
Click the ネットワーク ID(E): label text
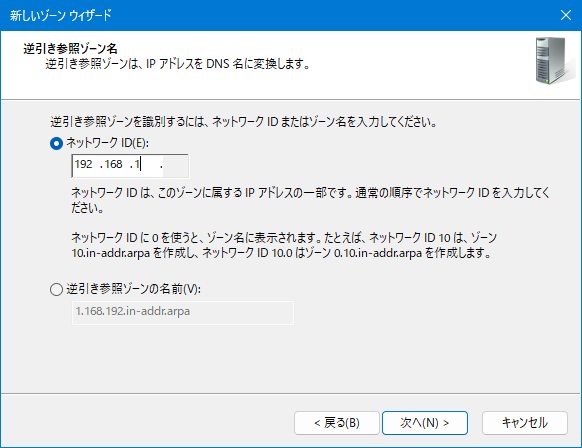click(x=108, y=143)
